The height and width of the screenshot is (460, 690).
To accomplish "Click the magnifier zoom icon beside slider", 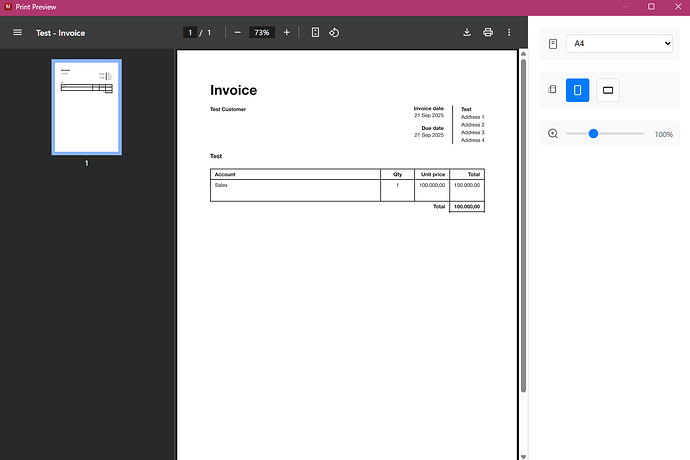I will (x=553, y=134).
